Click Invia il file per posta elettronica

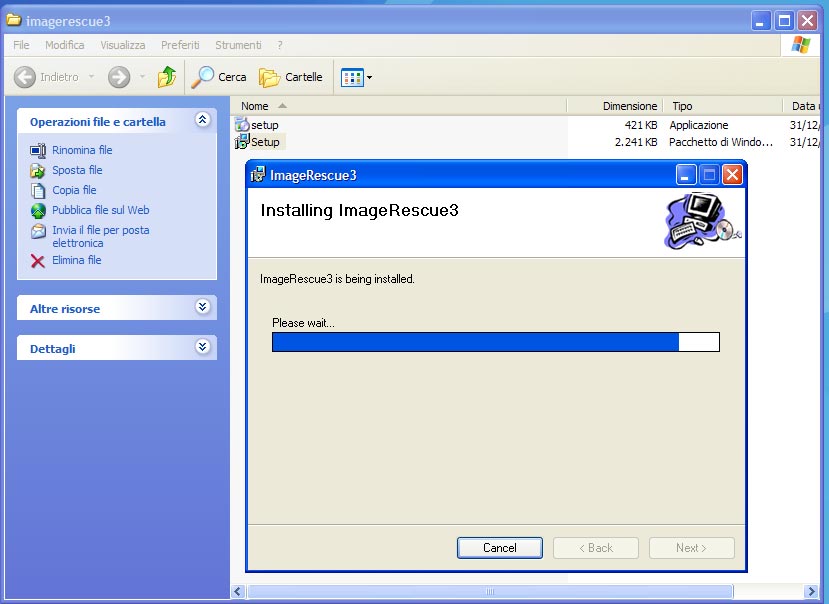click(x=100, y=236)
